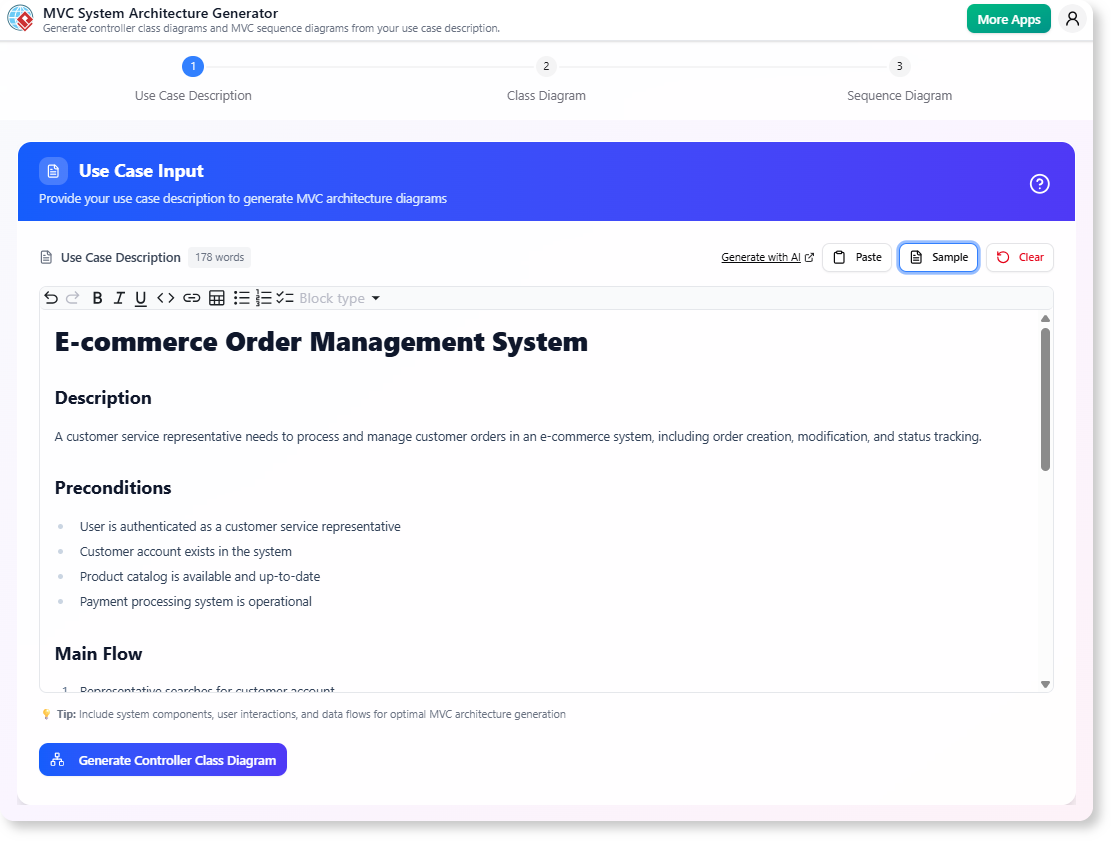Open the help icon on the blue banner

(1039, 184)
